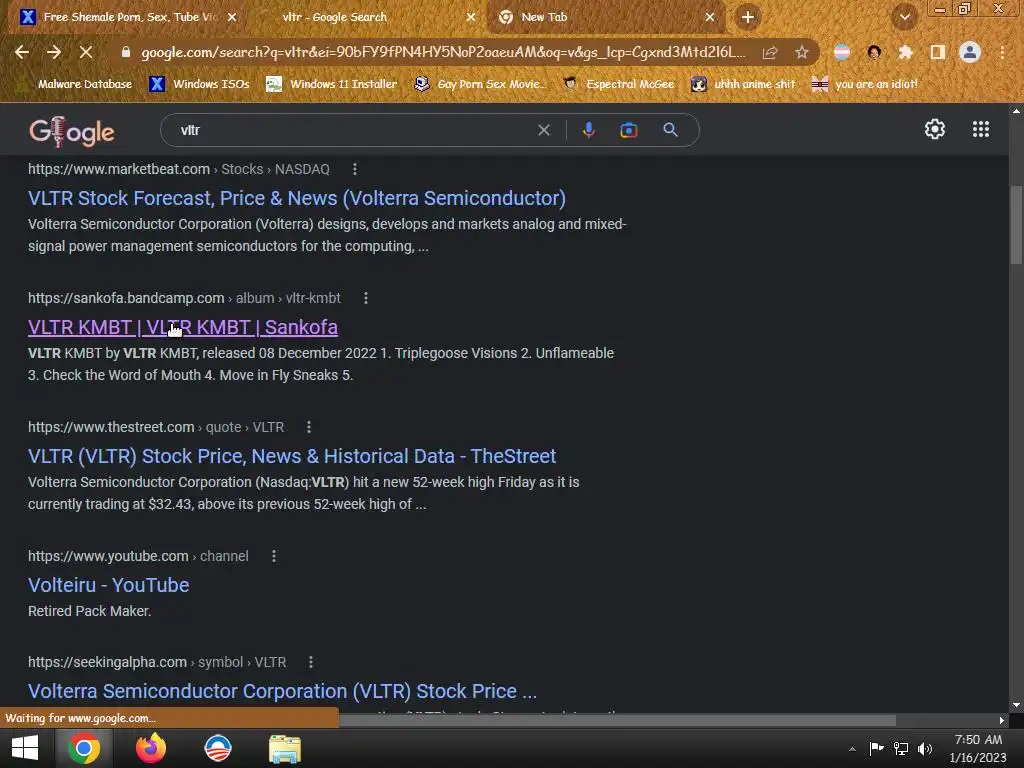This screenshot has width=1024, height=768.
Task: Search by image with camera icon
Action: click(628, 130)
